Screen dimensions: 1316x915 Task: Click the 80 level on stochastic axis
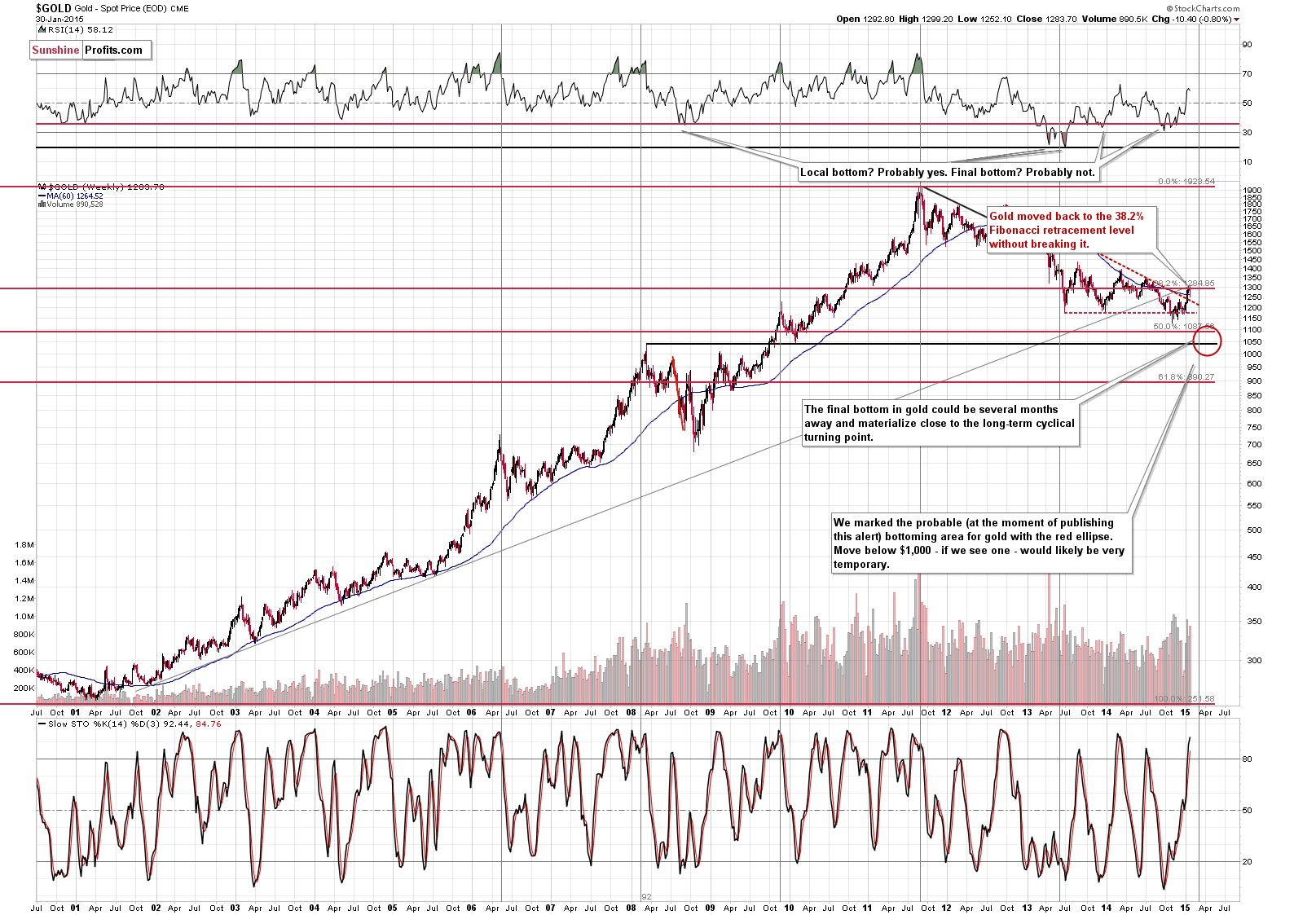tap(1247, 759)
